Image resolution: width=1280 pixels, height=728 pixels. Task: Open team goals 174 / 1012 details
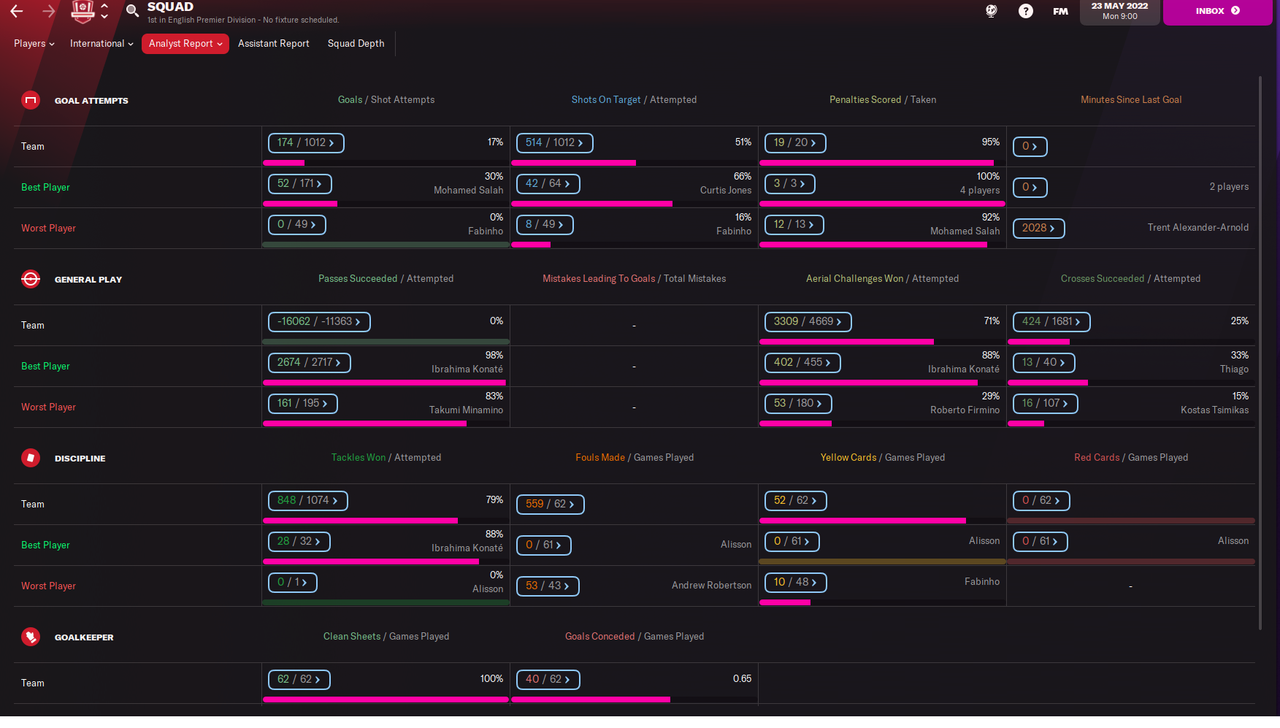[x=306, y=143]
